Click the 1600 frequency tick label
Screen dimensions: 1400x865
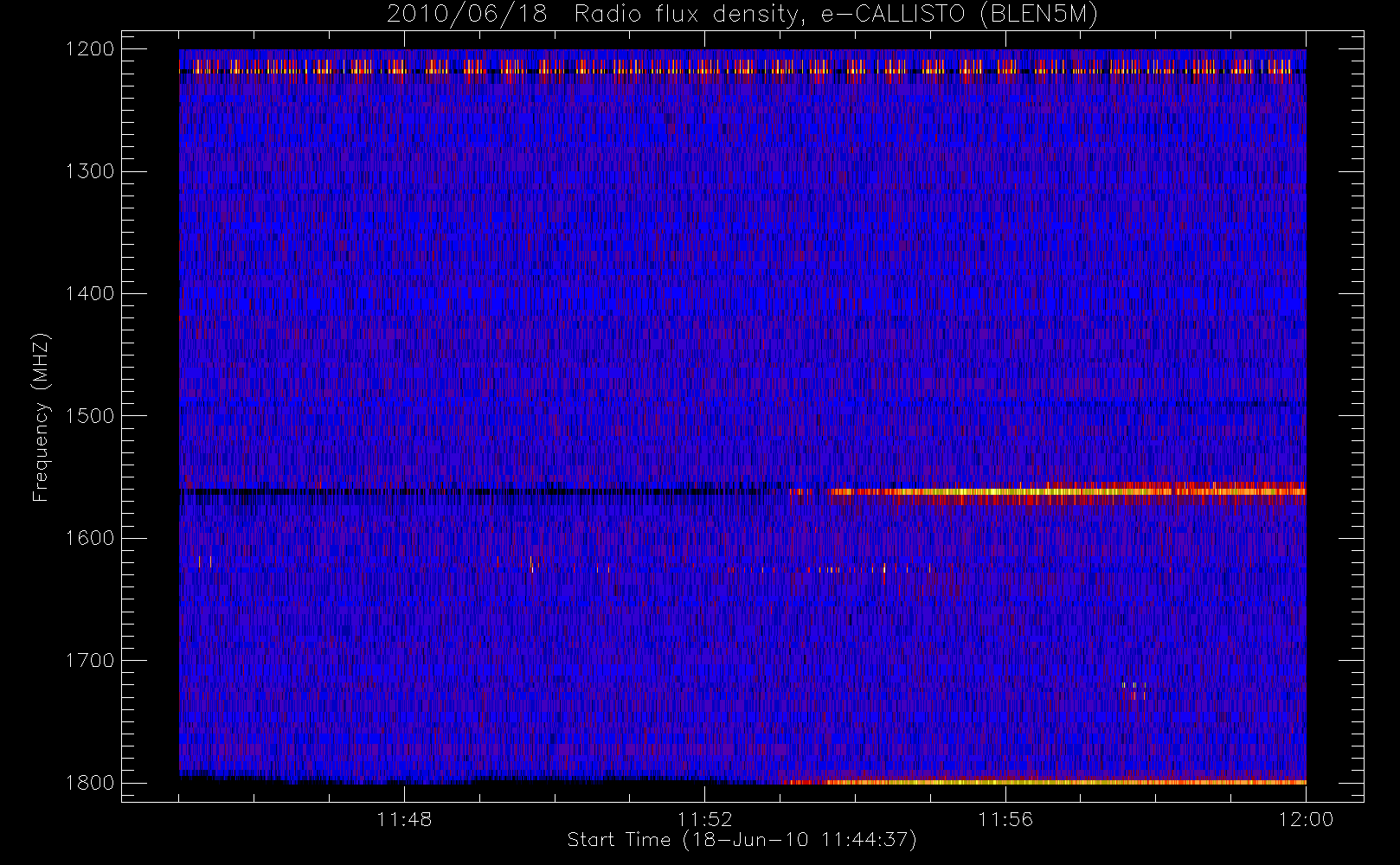click(90, 538)
